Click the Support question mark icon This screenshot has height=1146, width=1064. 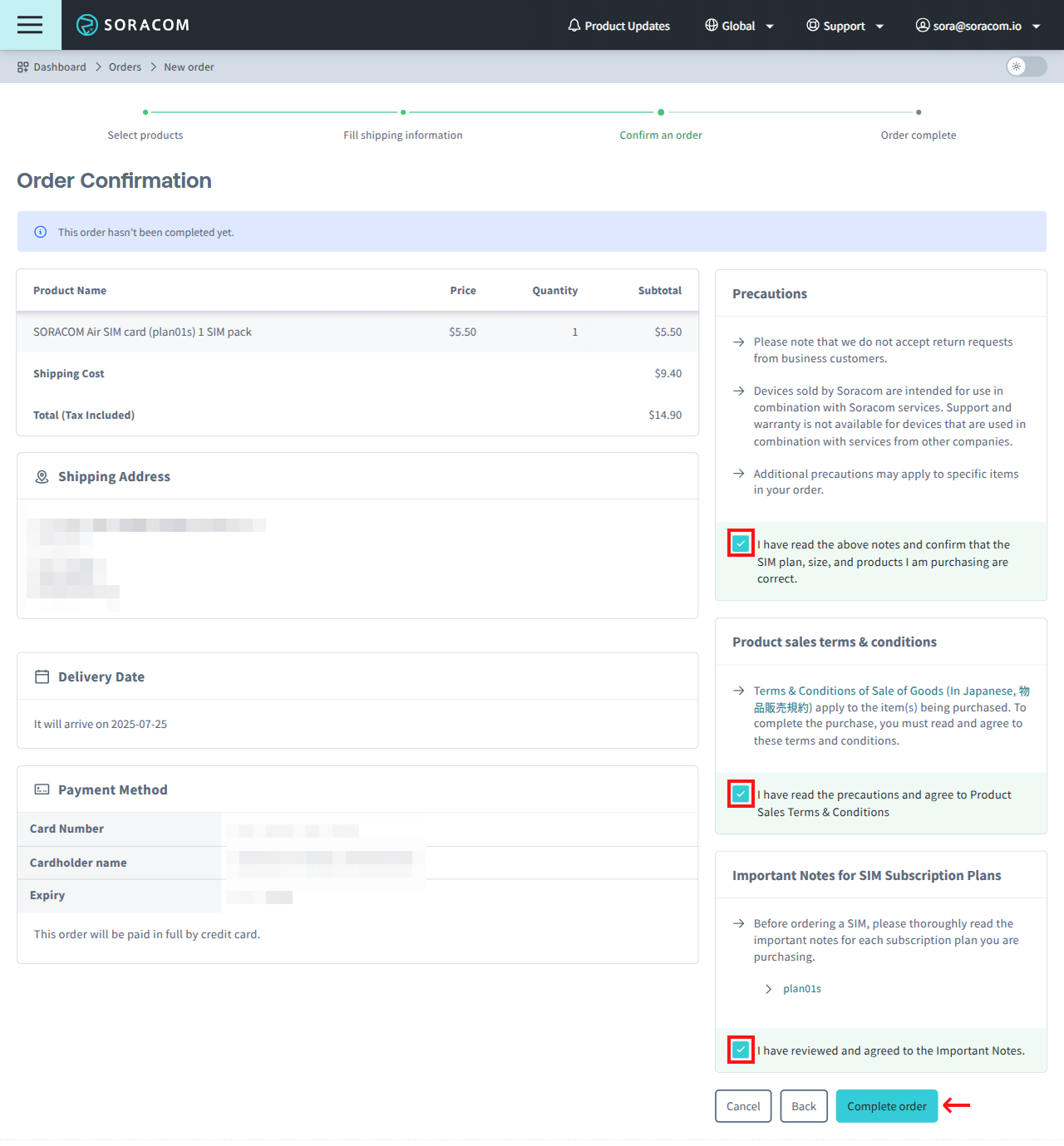click(x=812, y=25)
